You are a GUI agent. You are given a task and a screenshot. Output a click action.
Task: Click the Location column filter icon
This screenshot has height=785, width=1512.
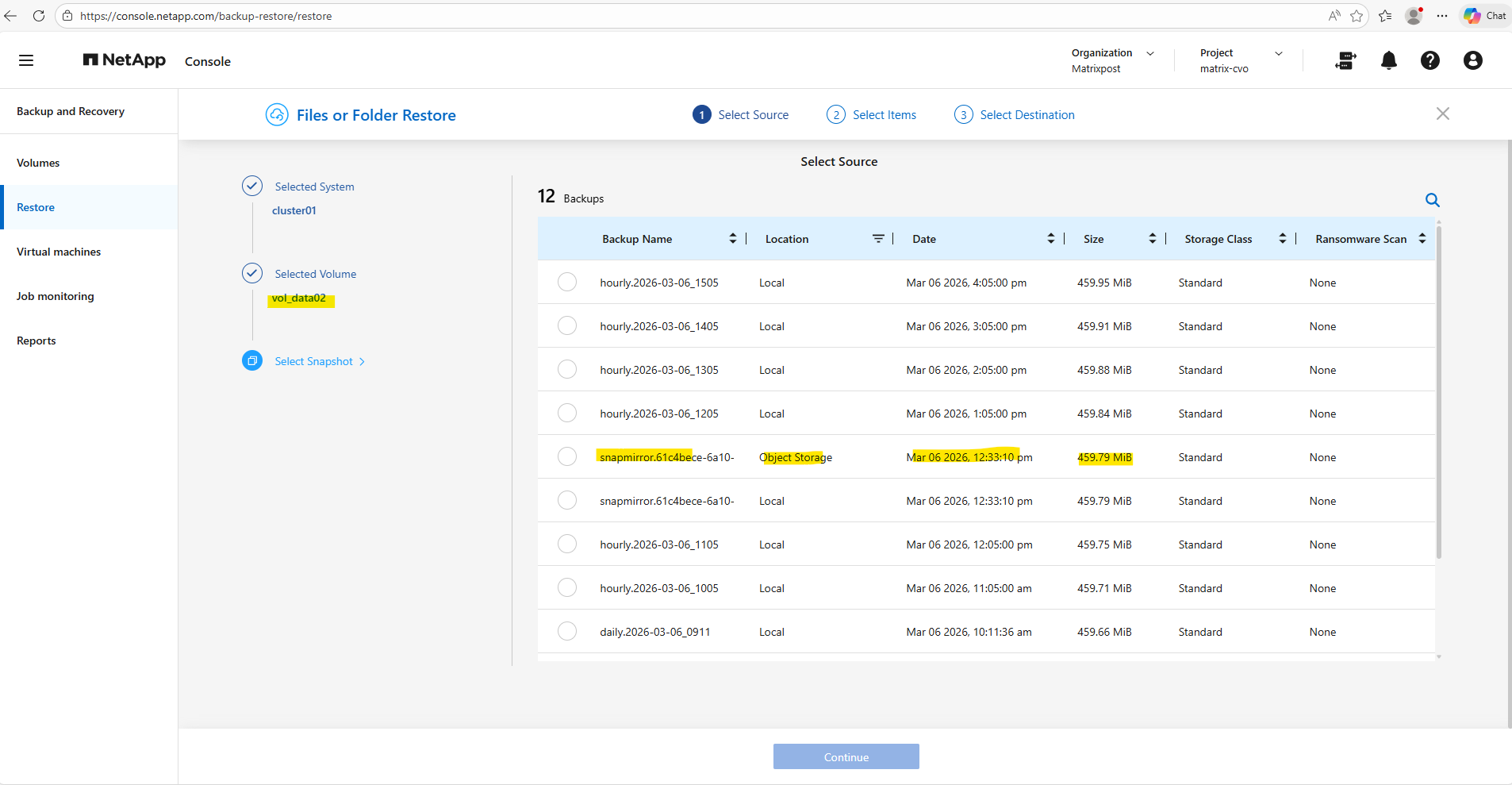pos(878,239)
